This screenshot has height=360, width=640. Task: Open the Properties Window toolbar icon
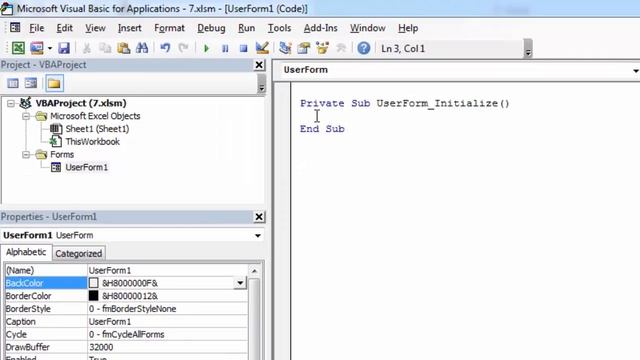click(x=304, y=48)
